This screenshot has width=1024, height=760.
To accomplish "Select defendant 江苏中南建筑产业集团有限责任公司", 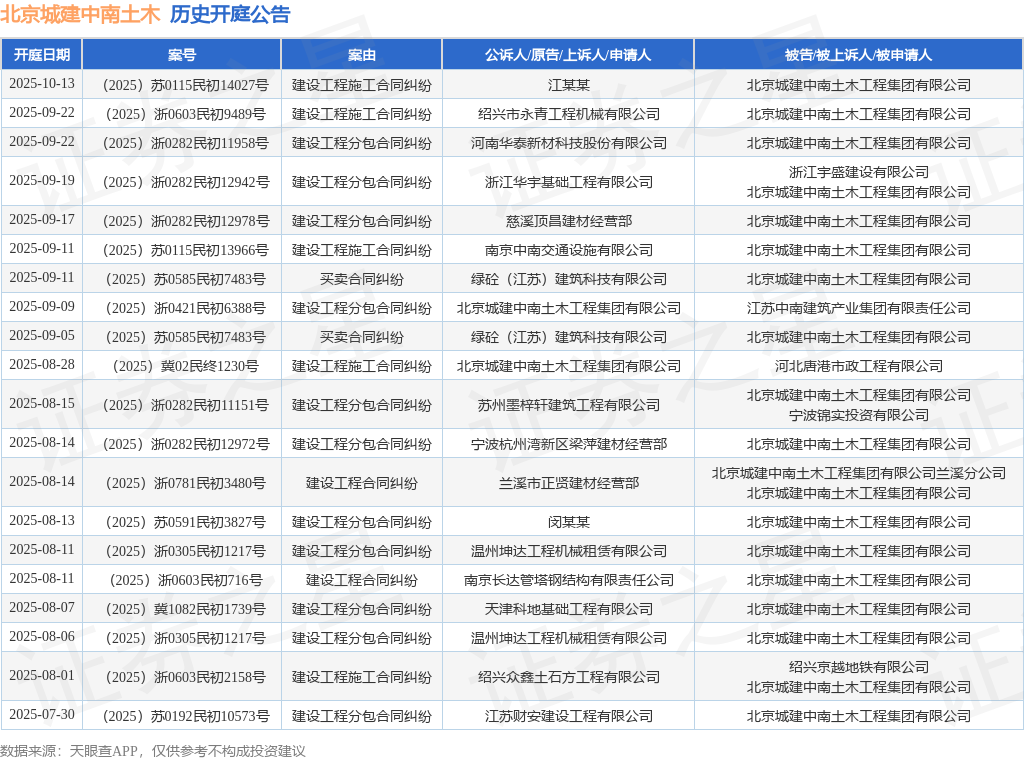I will [858, 308].
